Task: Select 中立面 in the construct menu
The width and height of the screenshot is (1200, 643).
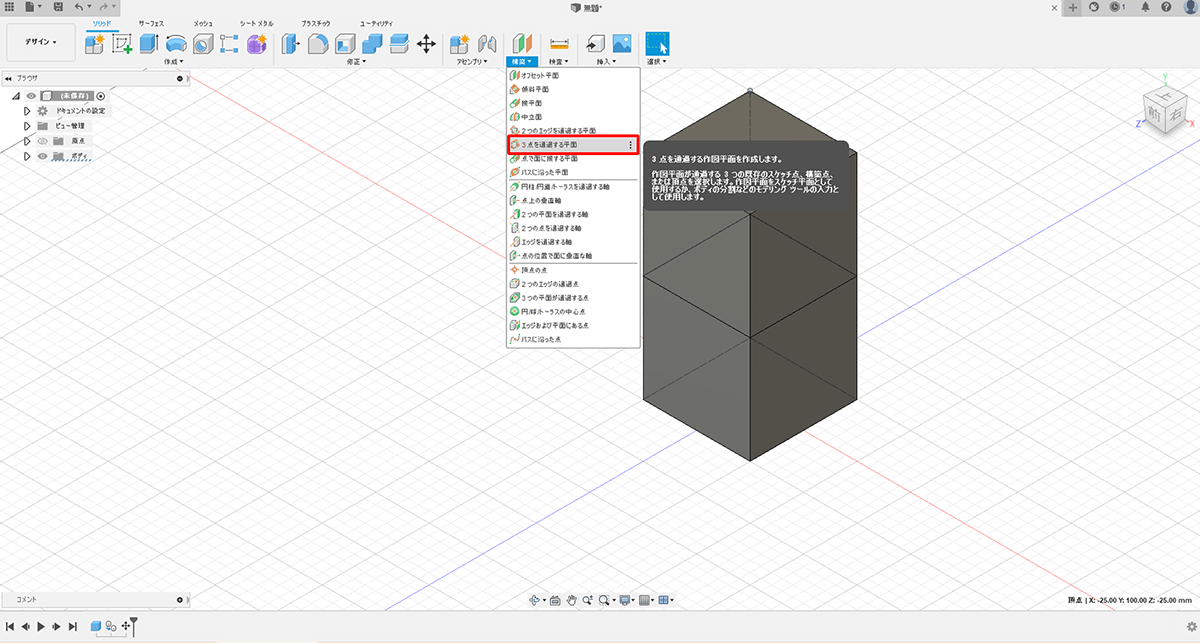Action: pyautogui.click(x=530, y=117)
